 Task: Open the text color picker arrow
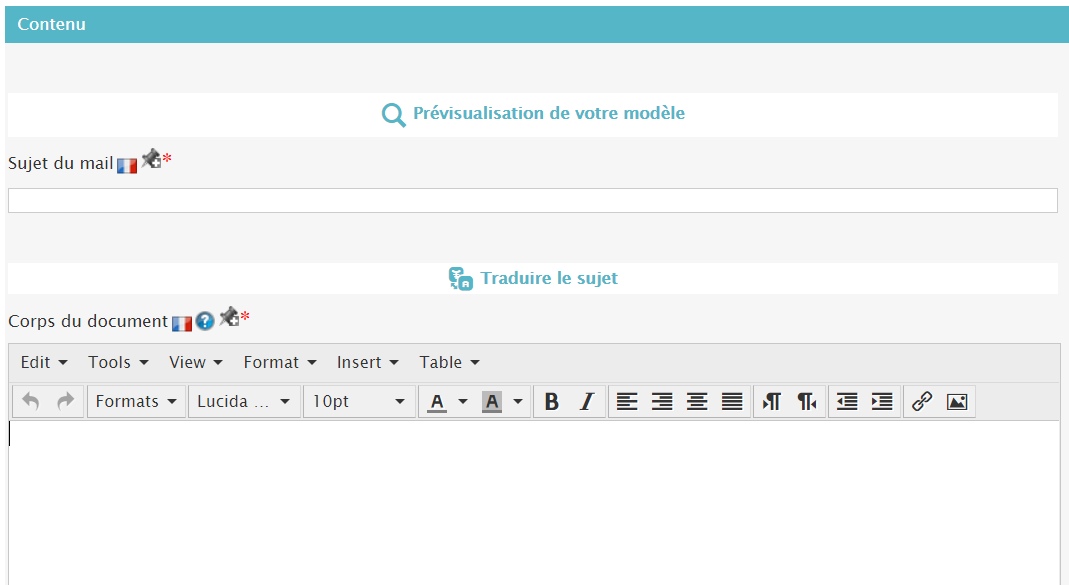pyautogui.click(x=463, y=402)
